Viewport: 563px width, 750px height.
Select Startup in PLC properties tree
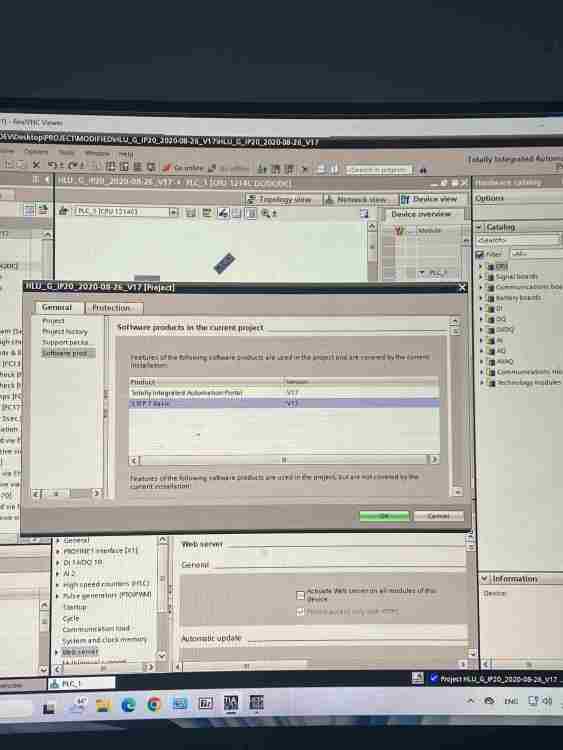coord(75,607)
